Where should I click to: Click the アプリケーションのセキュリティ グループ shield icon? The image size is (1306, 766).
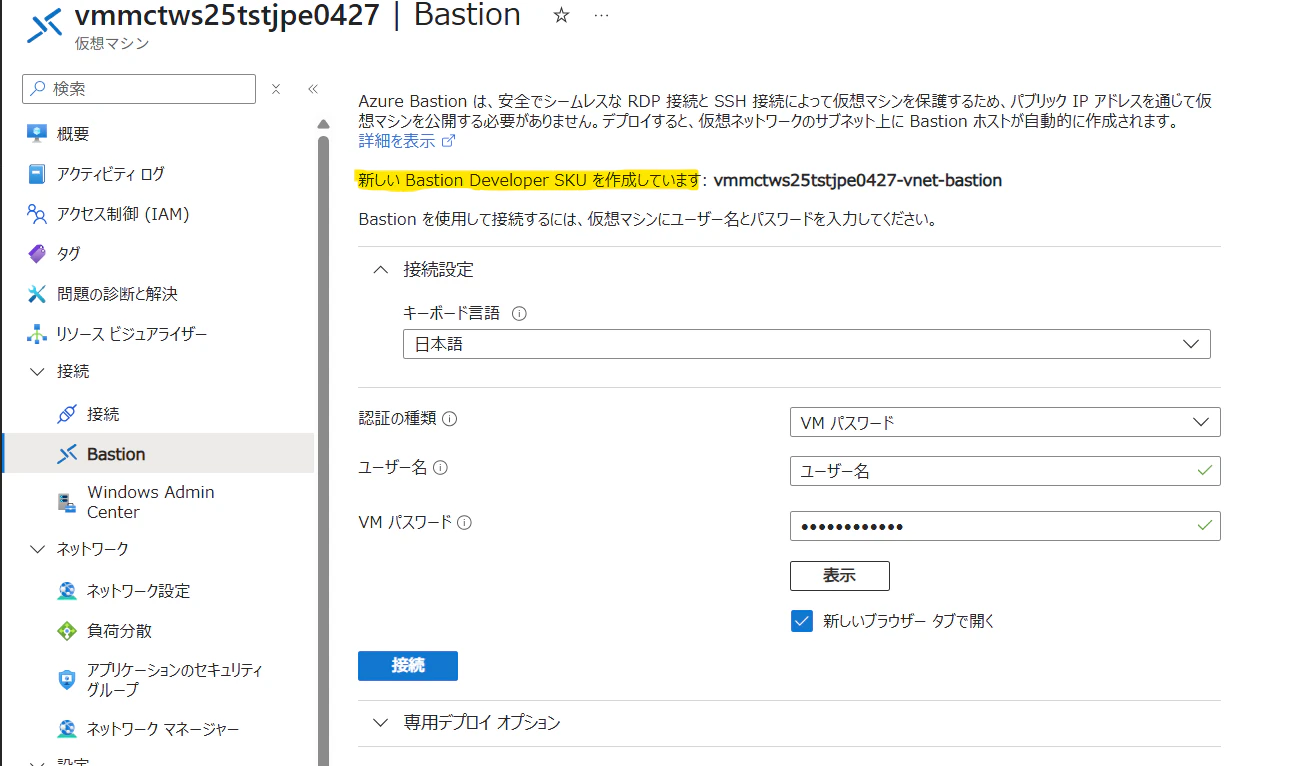pyautogui.click(x=67, y=680)
